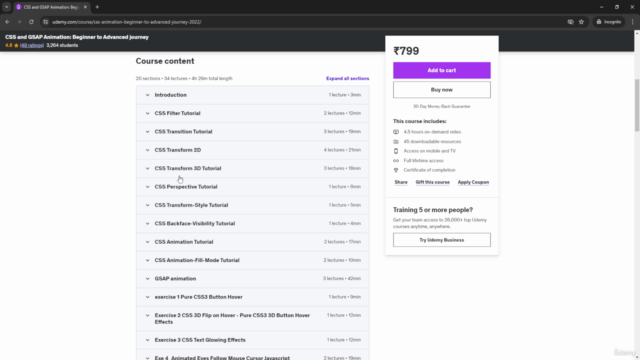Select the CSS and GSAP Animation browser tab
640x360 pixels.
pyautogui.click(x=51, y=7)
